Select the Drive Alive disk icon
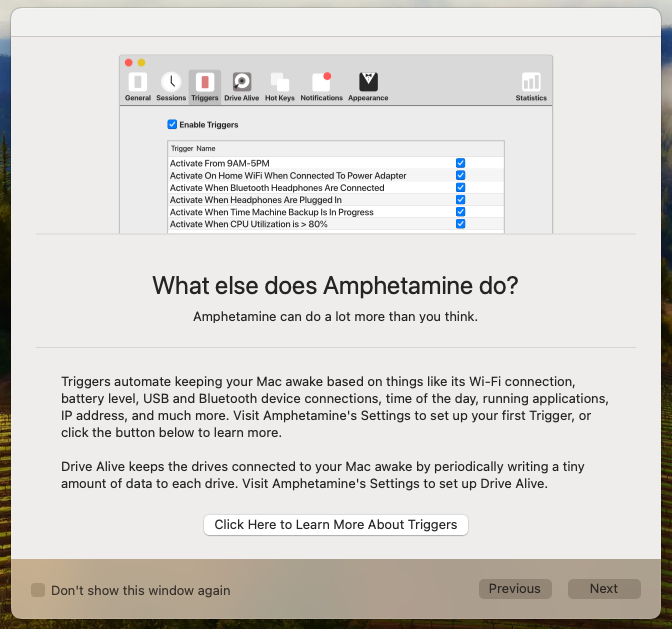This screenshot has width=672, height=629. point(242,82)
